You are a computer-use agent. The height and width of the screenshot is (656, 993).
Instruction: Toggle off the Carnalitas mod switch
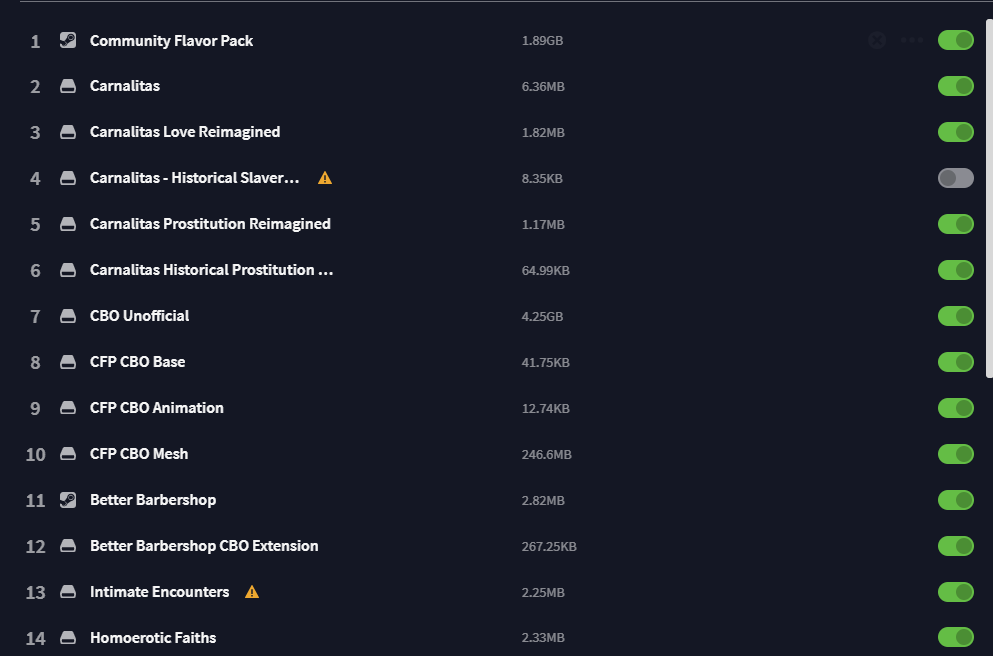pyautogui.click(x=956, y=86)
